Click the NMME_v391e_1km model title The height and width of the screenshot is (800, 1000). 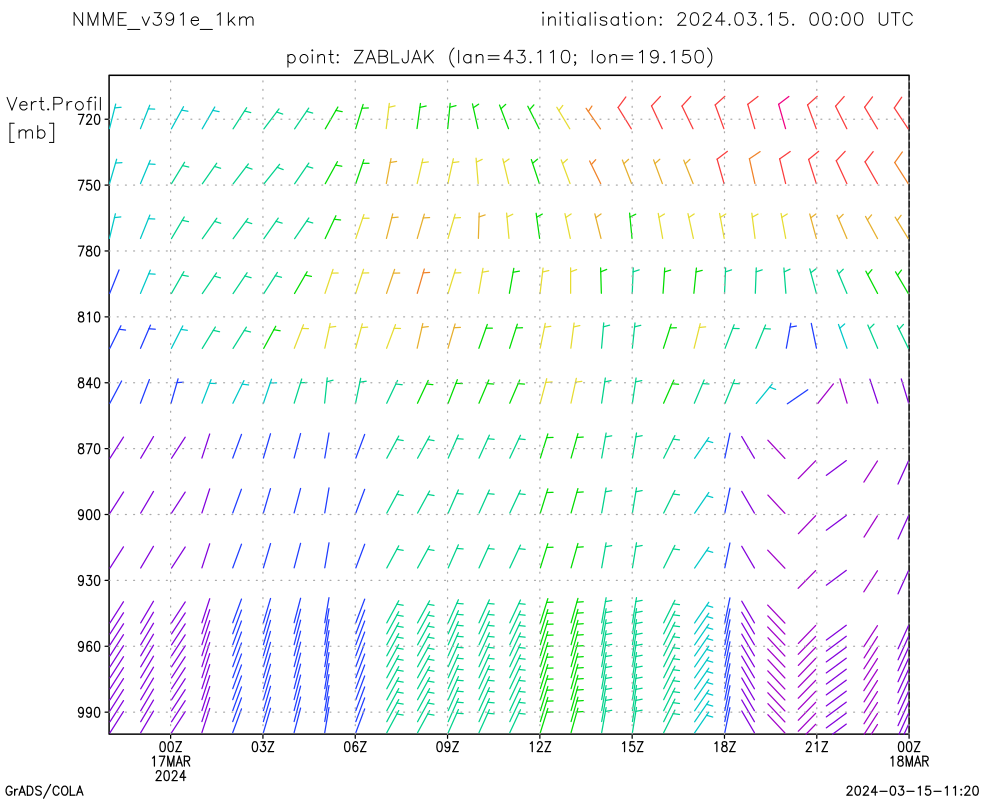(x=164, y=20)
